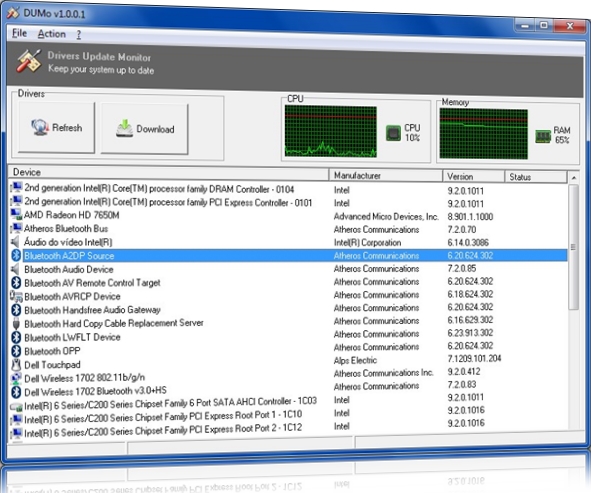Select Bluetooth Hard Copy Cable Replacement Server

(x=114, y=323)
